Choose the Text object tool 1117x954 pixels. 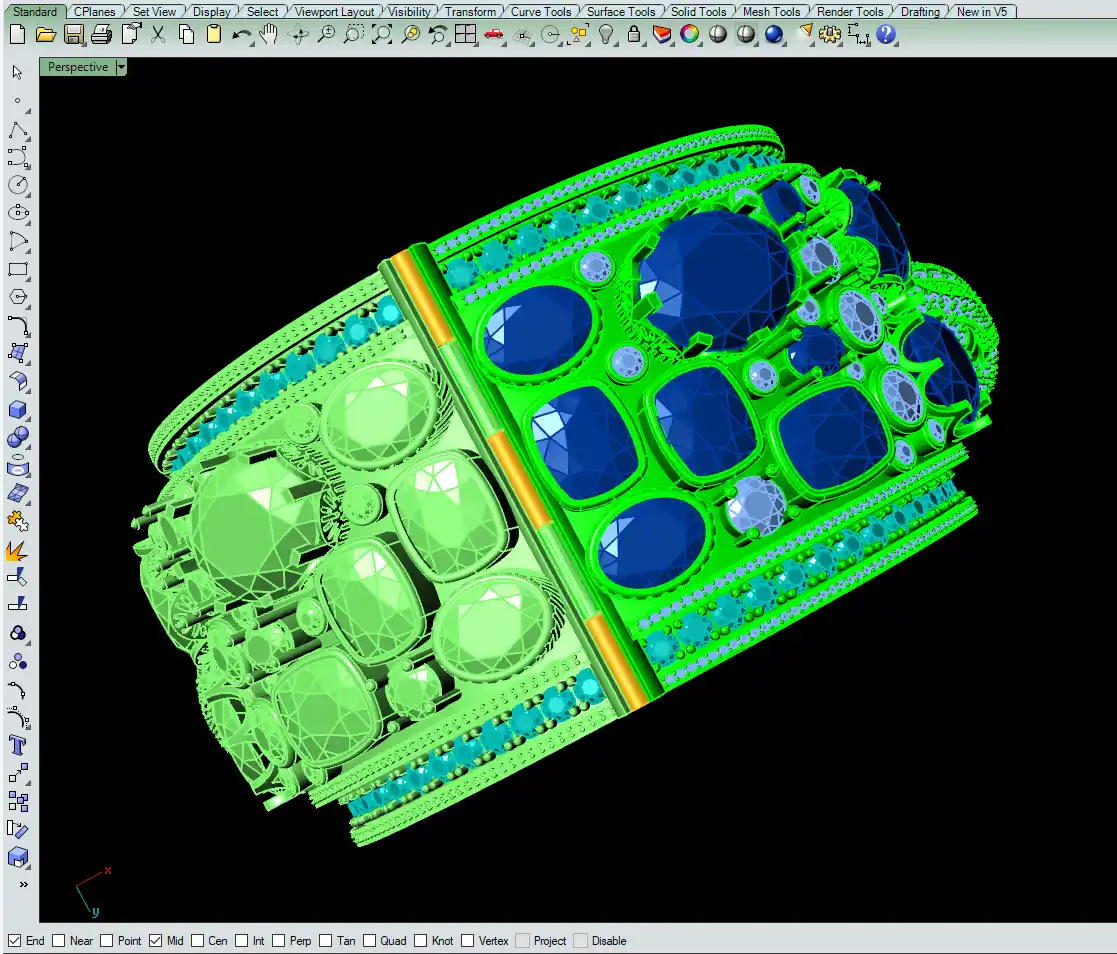(18, 745)
